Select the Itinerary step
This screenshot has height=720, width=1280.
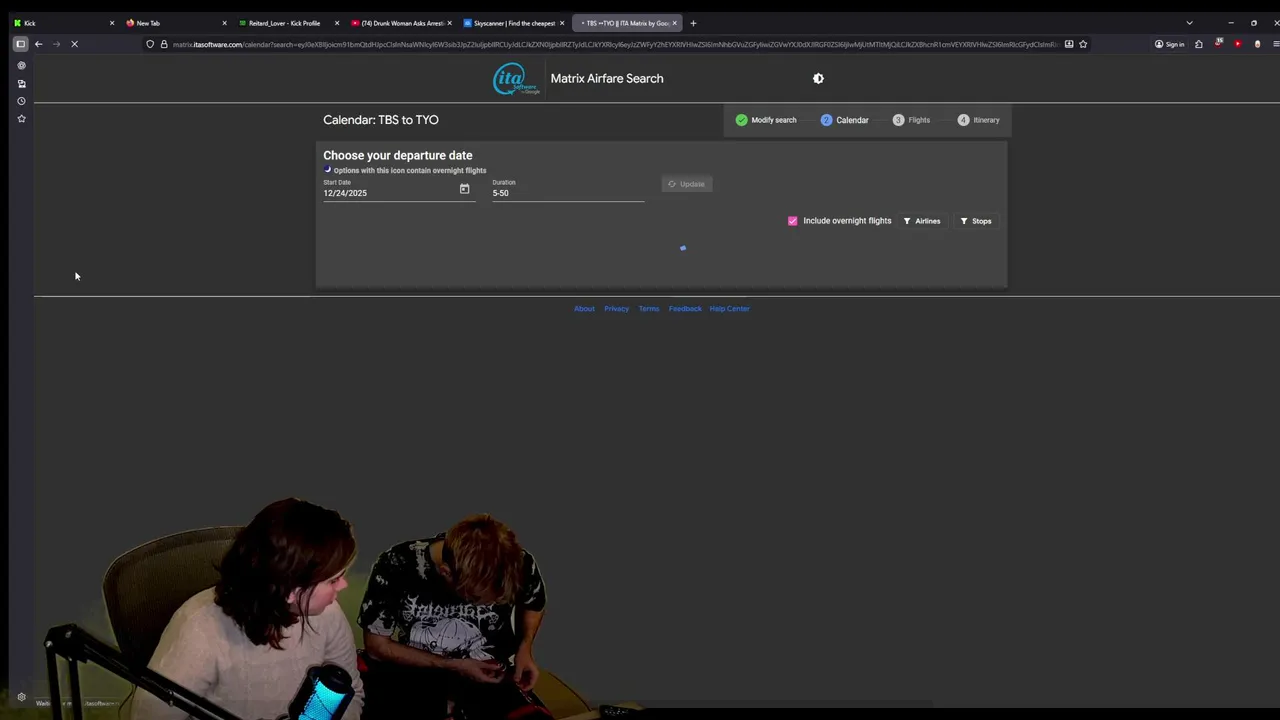coord(979,120)
